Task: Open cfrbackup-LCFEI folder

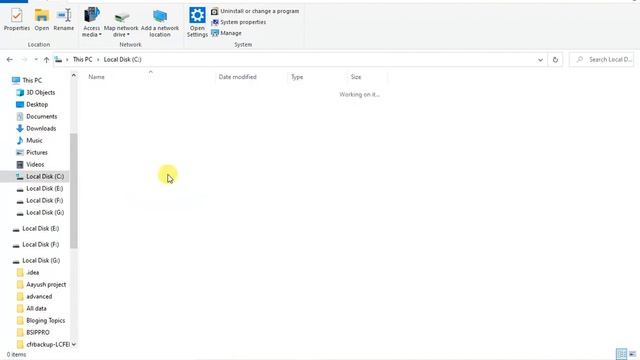Action: (x=48, y=344)
